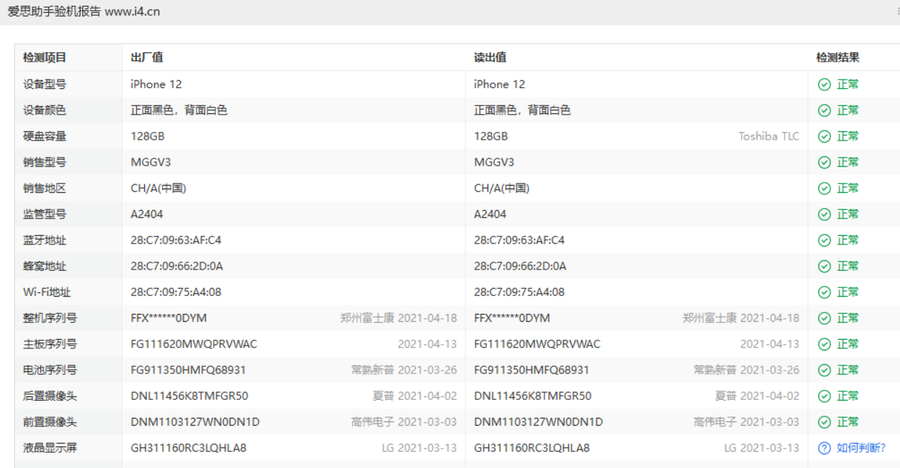Click the green check icon in 销售型号 row
900x468 pixels.
(824, 163)
